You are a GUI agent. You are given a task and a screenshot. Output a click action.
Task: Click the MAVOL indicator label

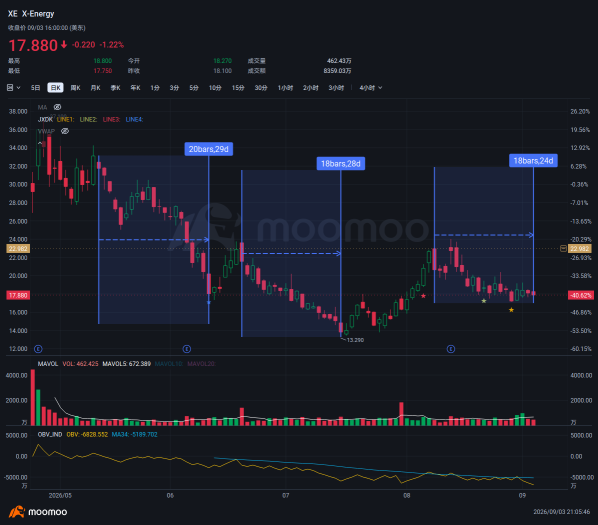[48, 364]
